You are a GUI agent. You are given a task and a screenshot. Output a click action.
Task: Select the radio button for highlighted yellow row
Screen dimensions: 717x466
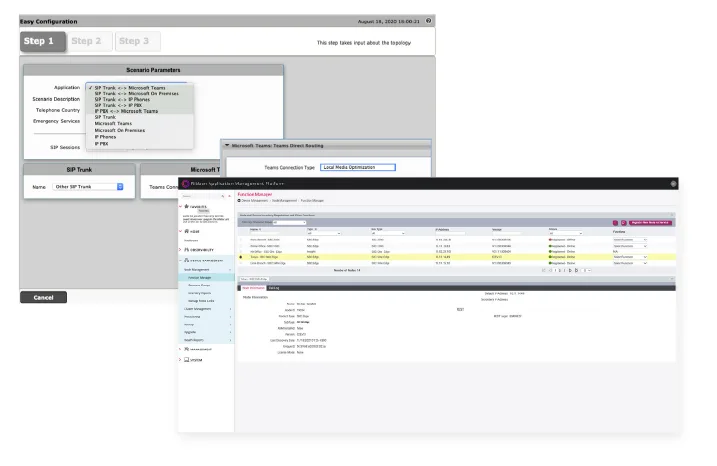(241, 256)
